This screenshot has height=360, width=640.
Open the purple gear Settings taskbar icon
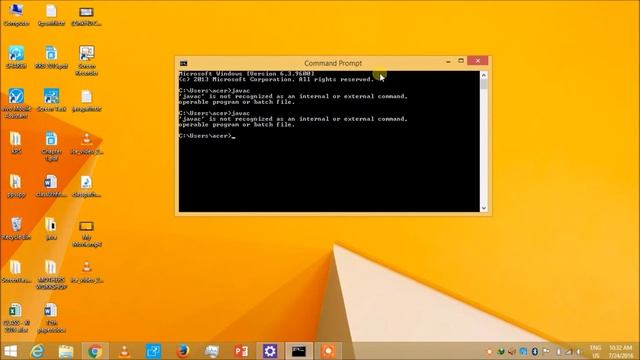coord(270,351)
